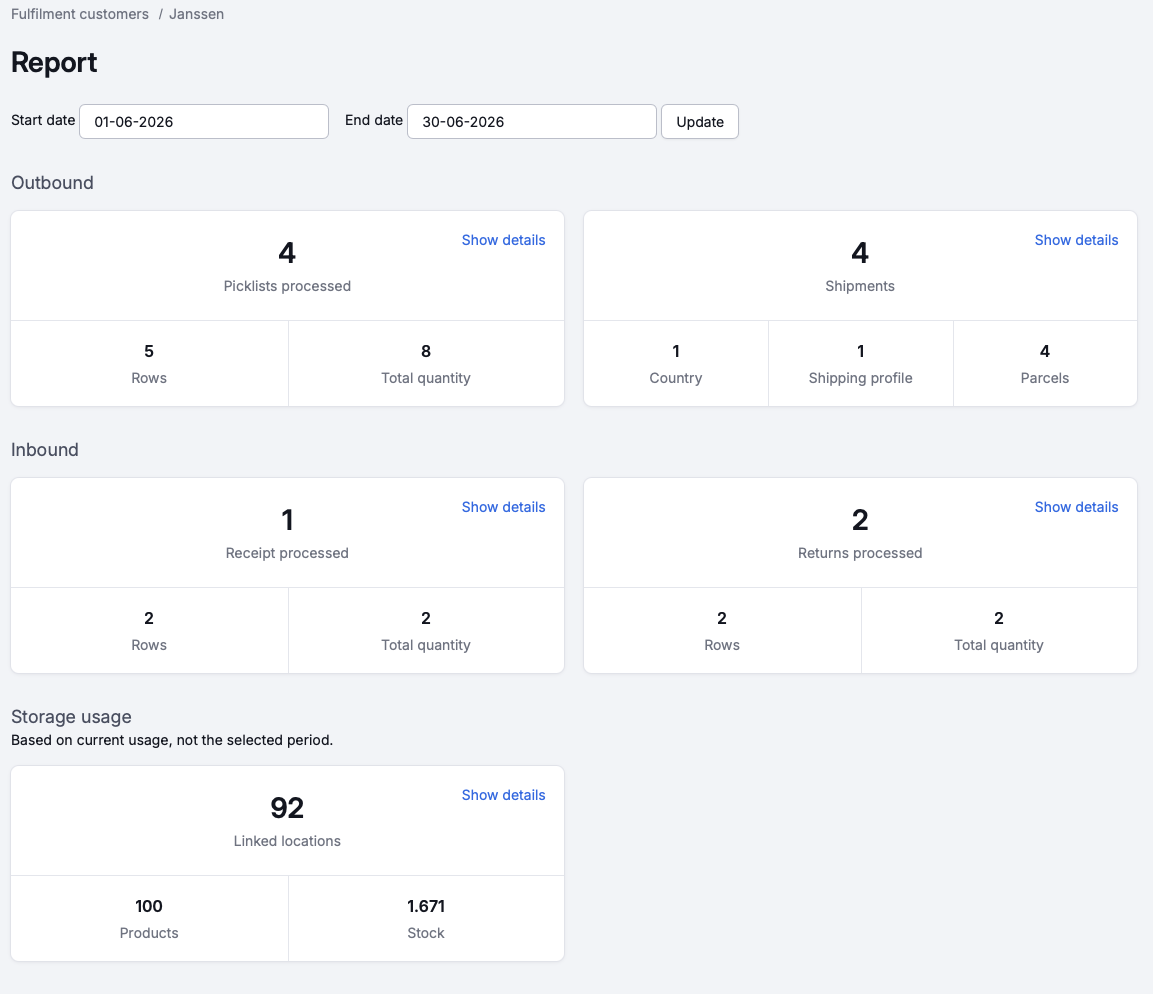Click Total quantity under Returns processed

(x=999, y=645)
